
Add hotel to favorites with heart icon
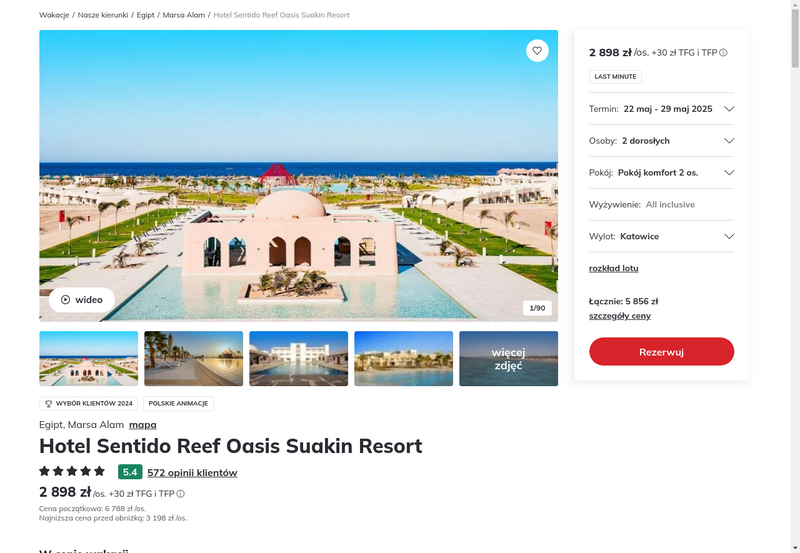(x=537, y=51)
